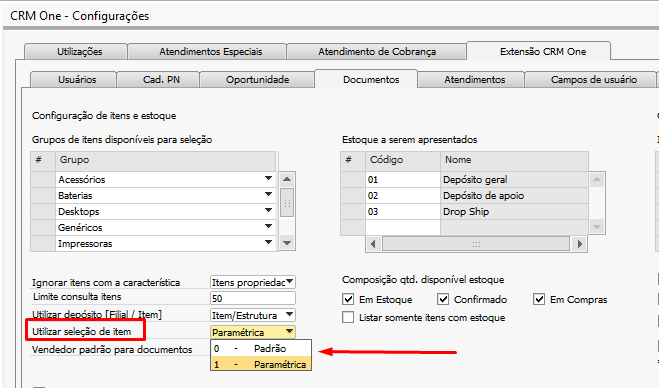Click the warehouse table horizontal scrollbar thumb
The height and width of the screenshot is (388, 659).
coord(476,244)
